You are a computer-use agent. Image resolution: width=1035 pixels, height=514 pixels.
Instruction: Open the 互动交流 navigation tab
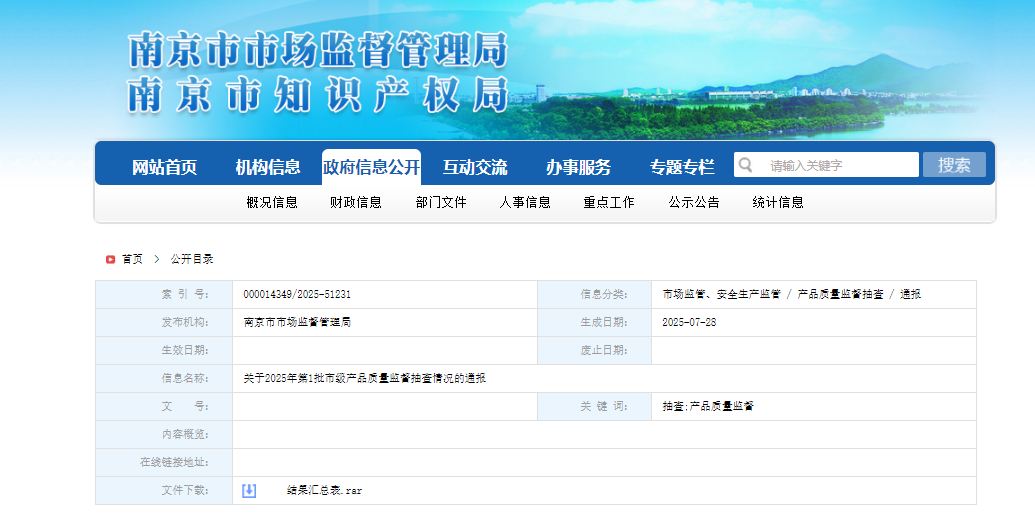click(x=475, y=167)
